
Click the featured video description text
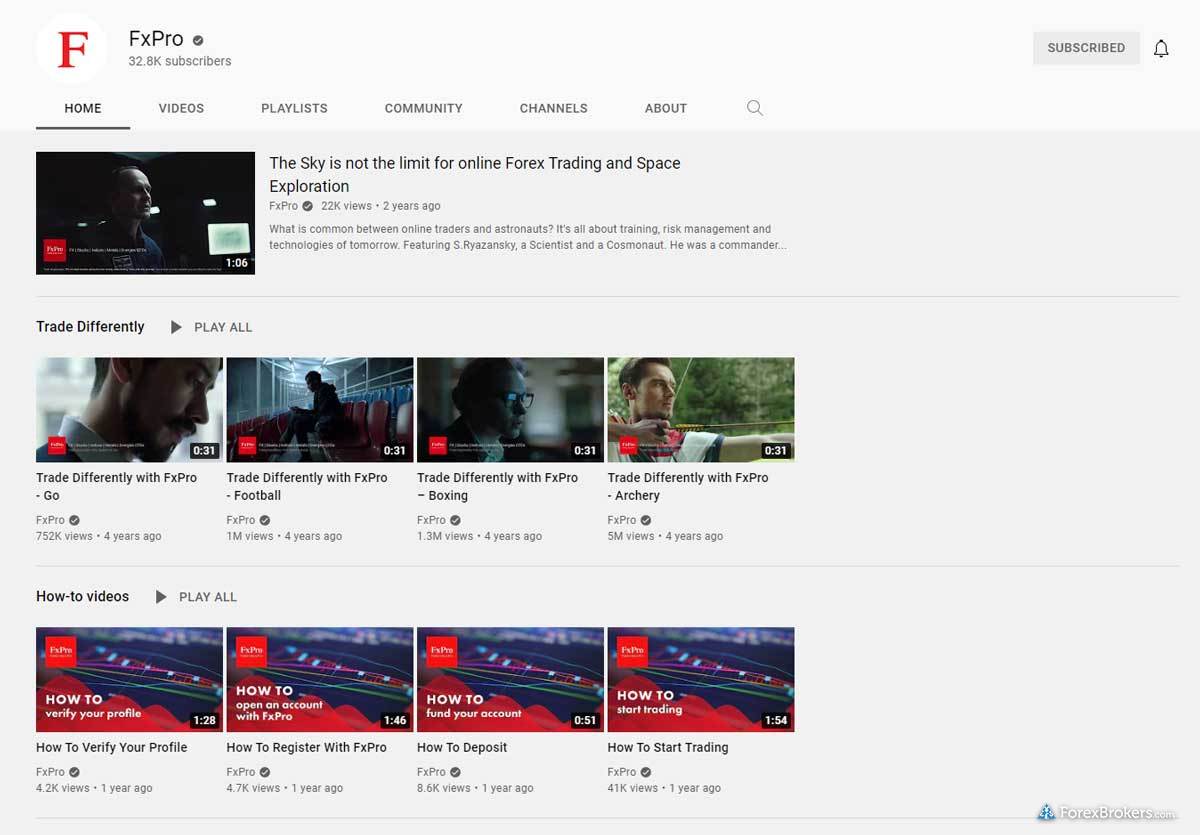click(528, 237)
